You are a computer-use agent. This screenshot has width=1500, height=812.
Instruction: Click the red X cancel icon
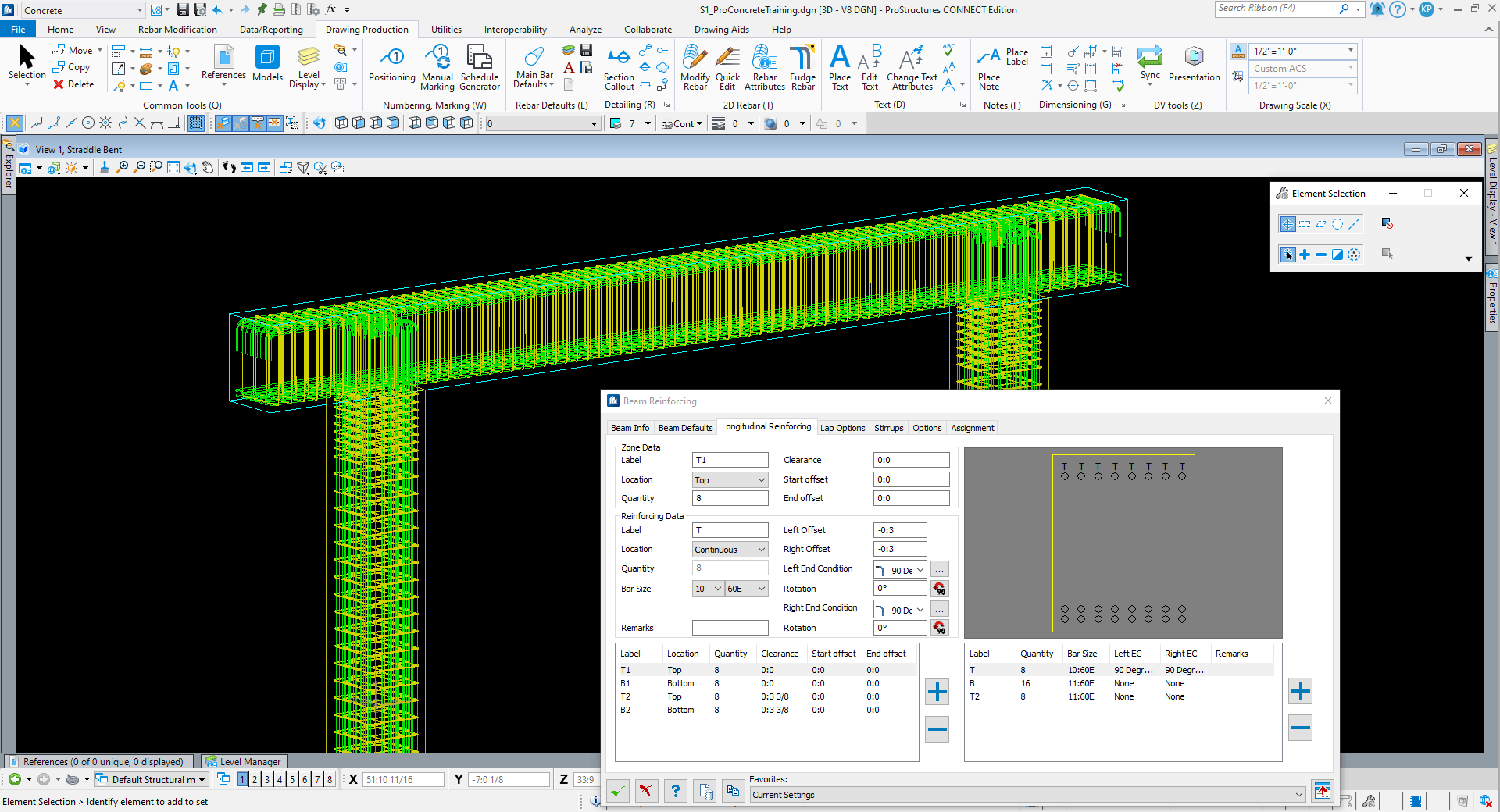click(645, 791)
